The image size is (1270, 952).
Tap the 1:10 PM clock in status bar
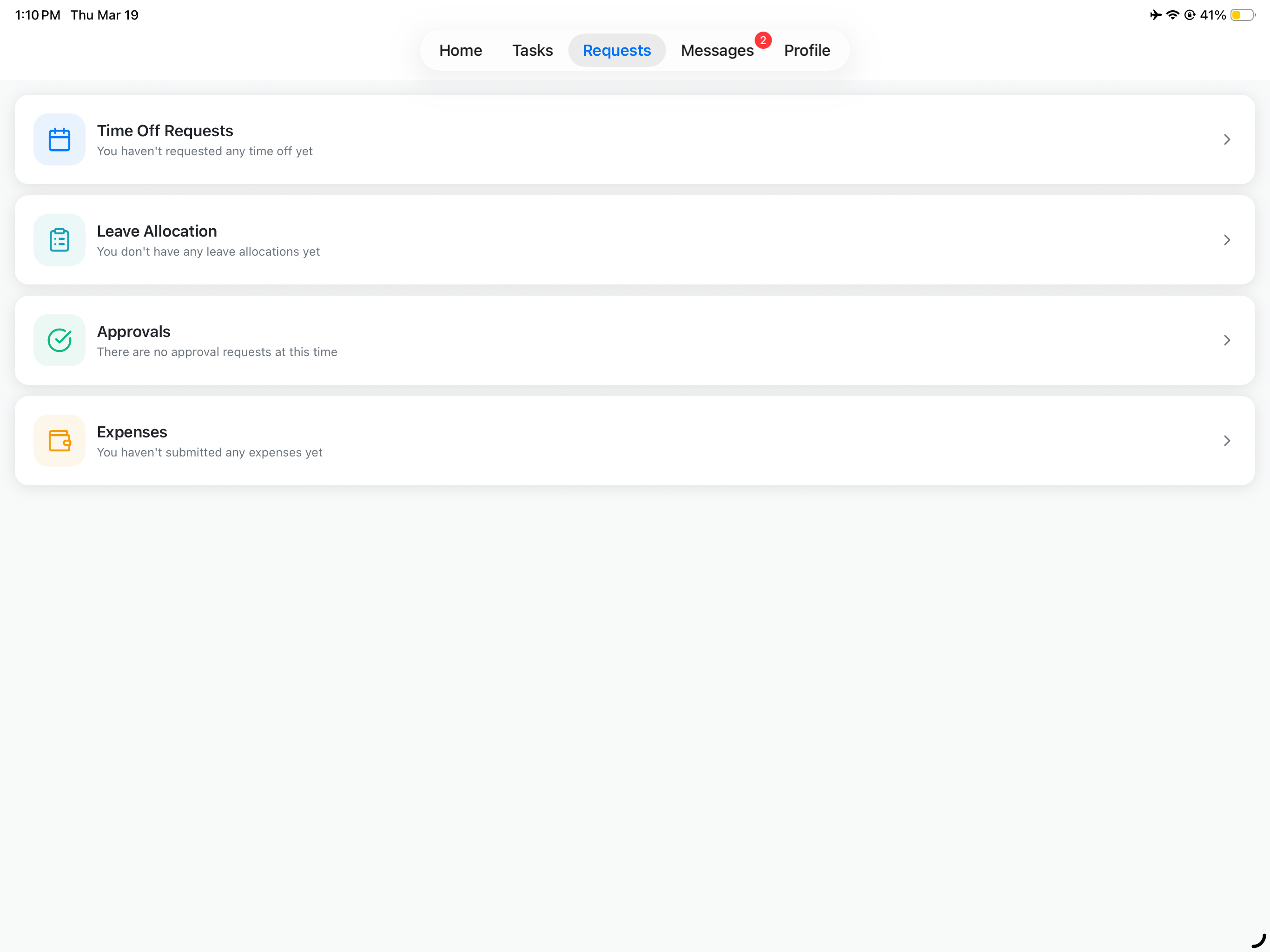tap(37, 15)
